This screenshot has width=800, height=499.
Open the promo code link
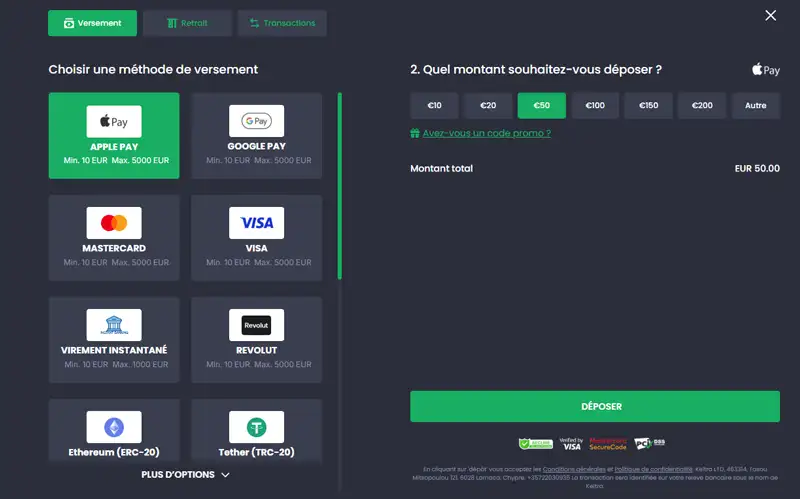pos(487,133)
